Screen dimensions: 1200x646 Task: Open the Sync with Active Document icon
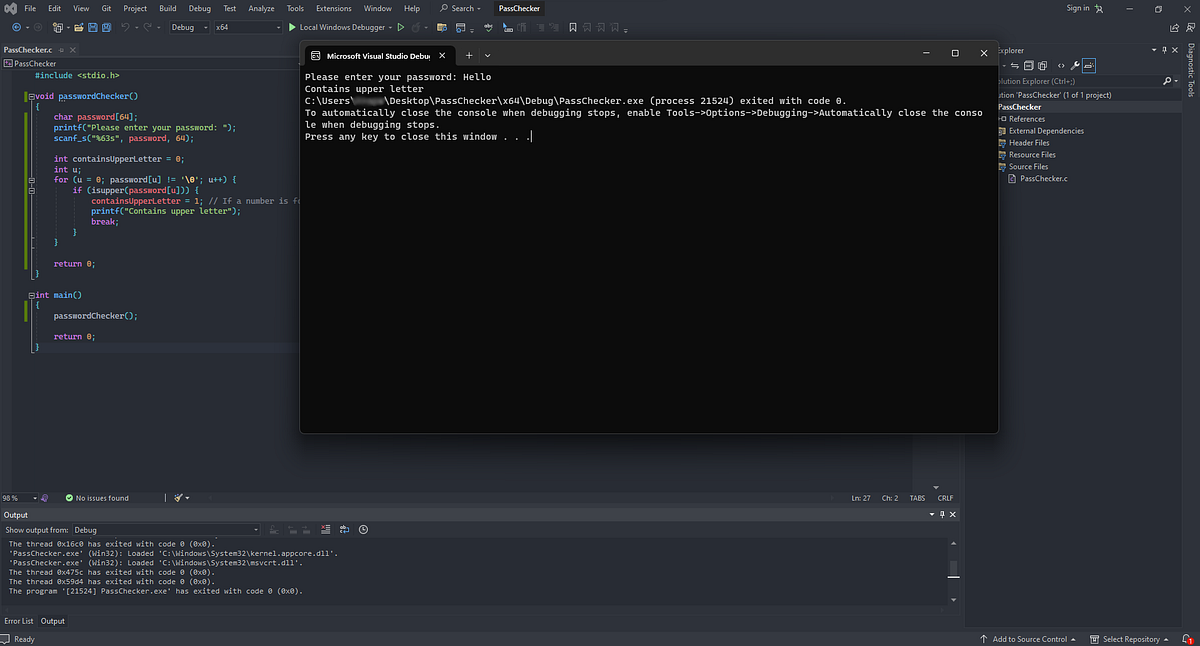1015,64
